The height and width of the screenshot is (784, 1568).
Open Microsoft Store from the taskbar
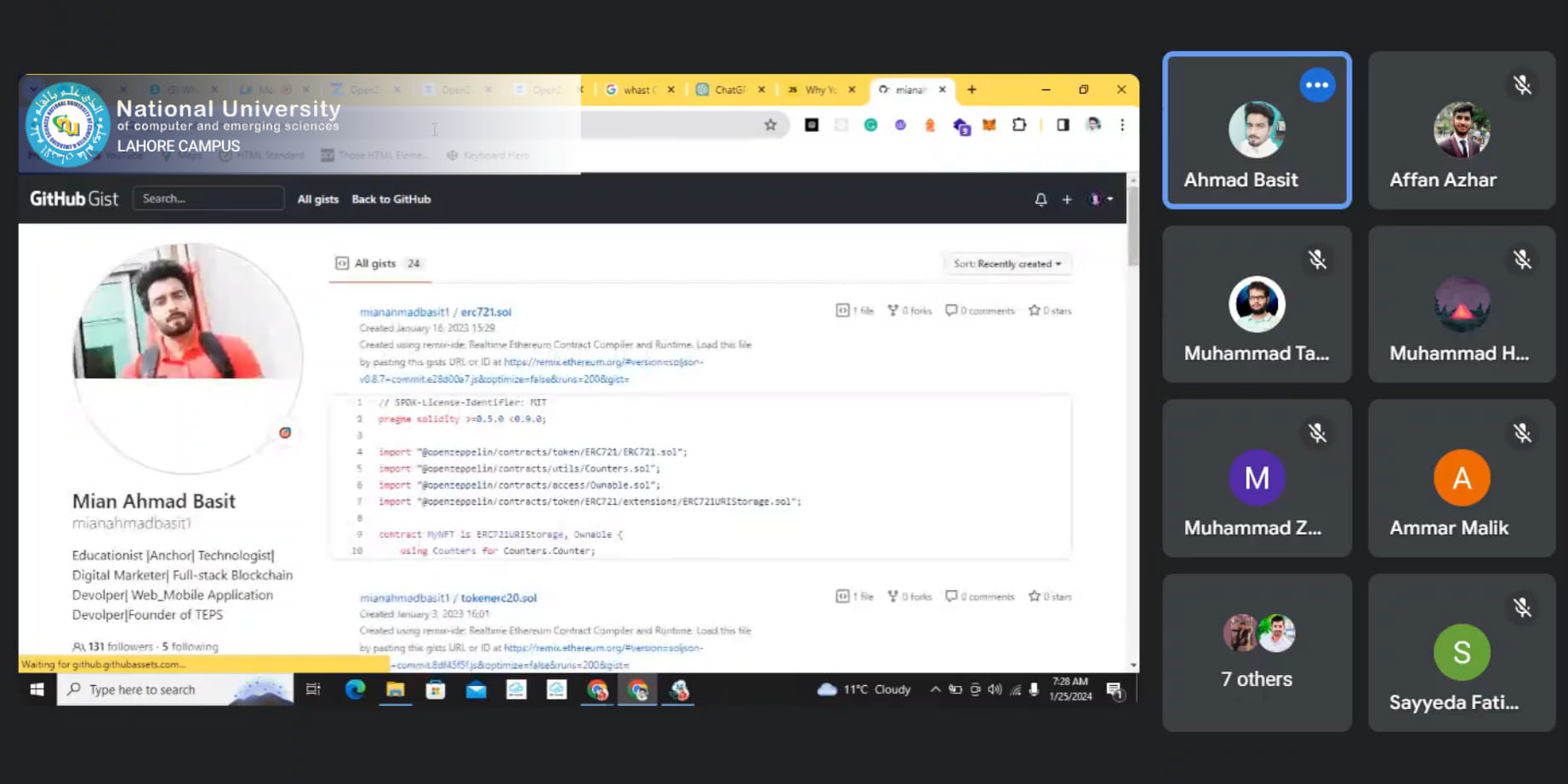(x=436, y=690)
